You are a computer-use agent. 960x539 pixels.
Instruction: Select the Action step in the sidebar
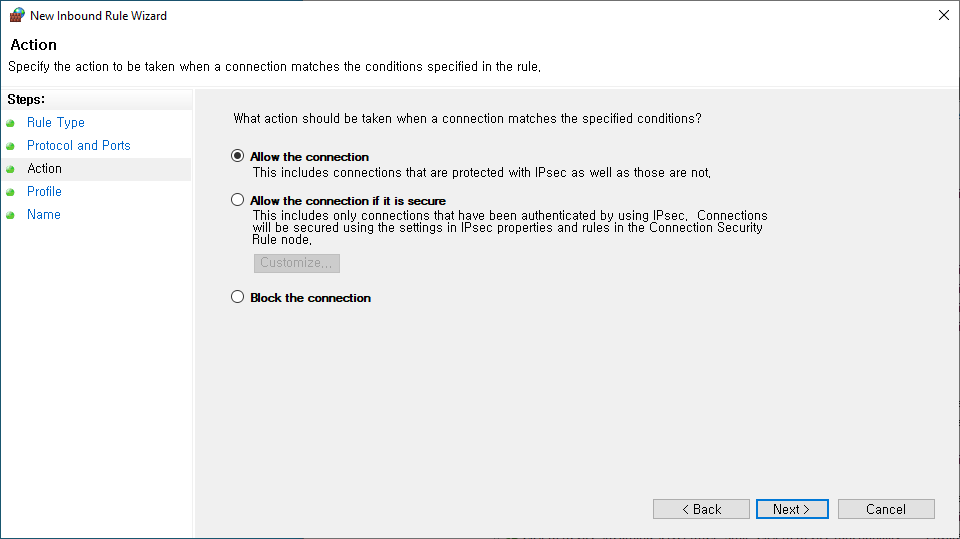pos(45,169)
